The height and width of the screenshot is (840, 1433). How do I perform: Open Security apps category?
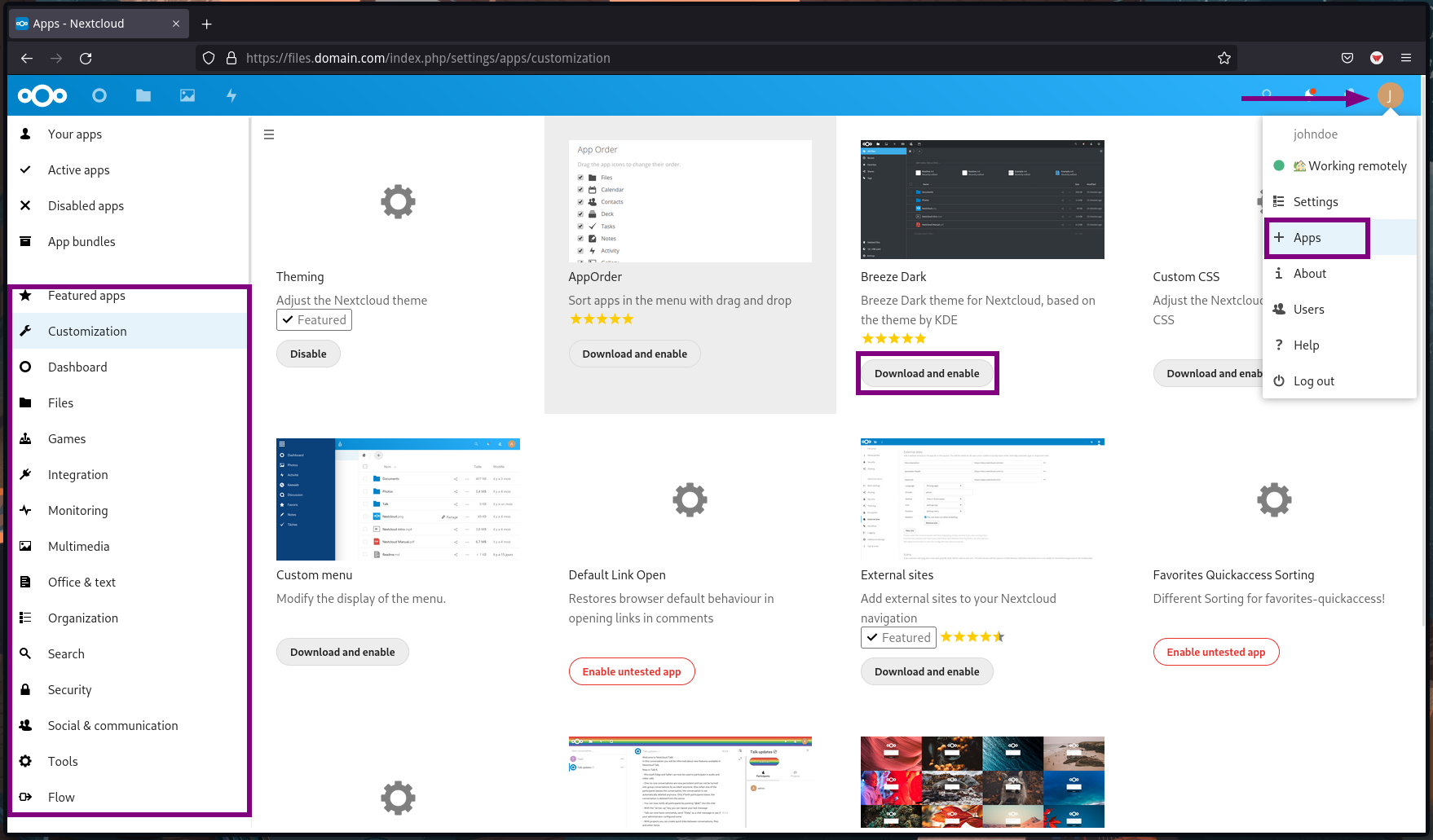[129, 690]
